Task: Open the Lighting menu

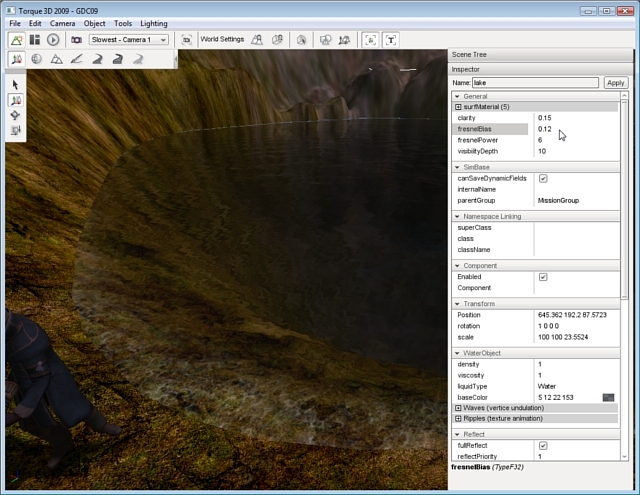Action: point(153,23)
